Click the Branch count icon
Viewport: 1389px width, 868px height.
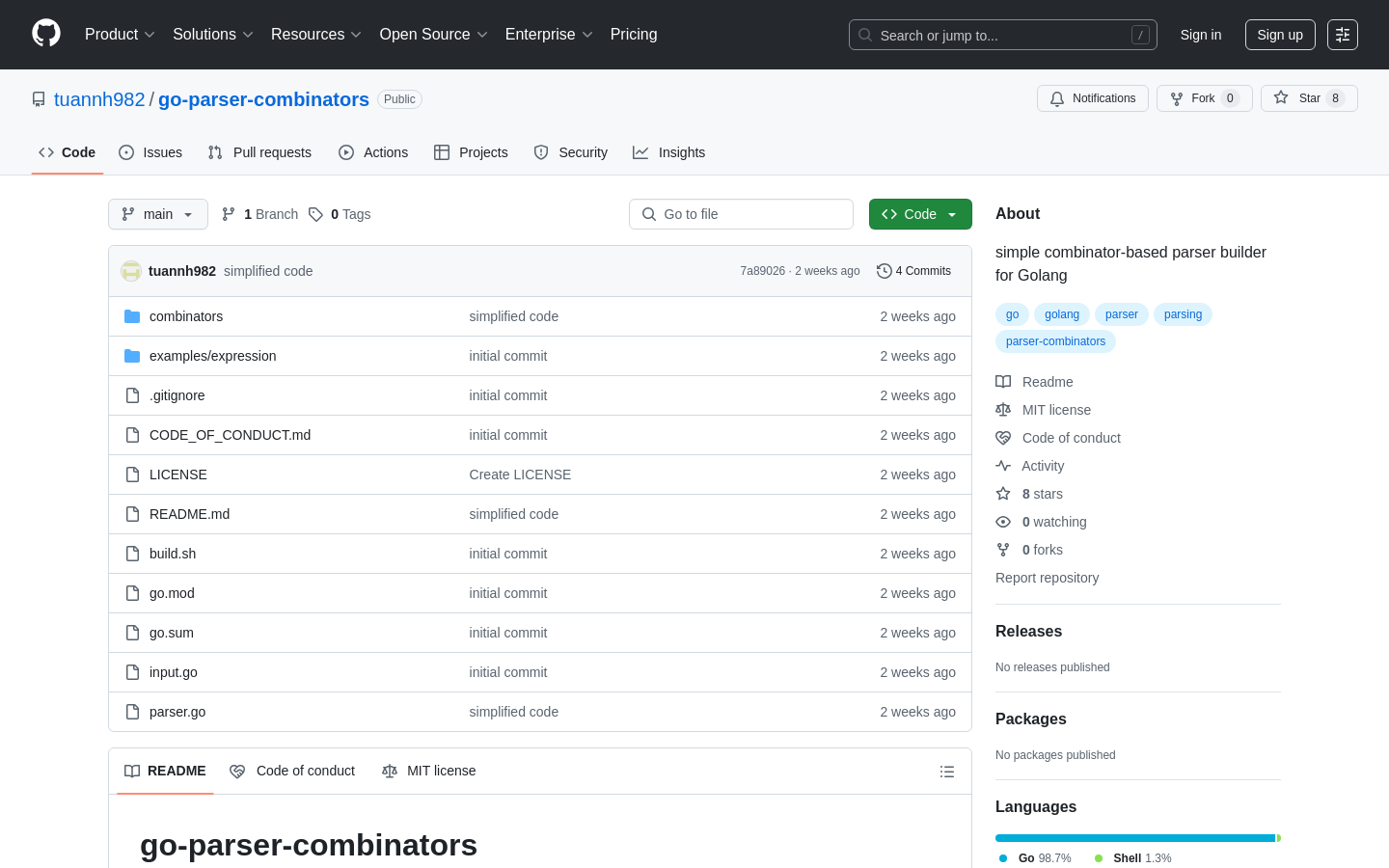229,214
